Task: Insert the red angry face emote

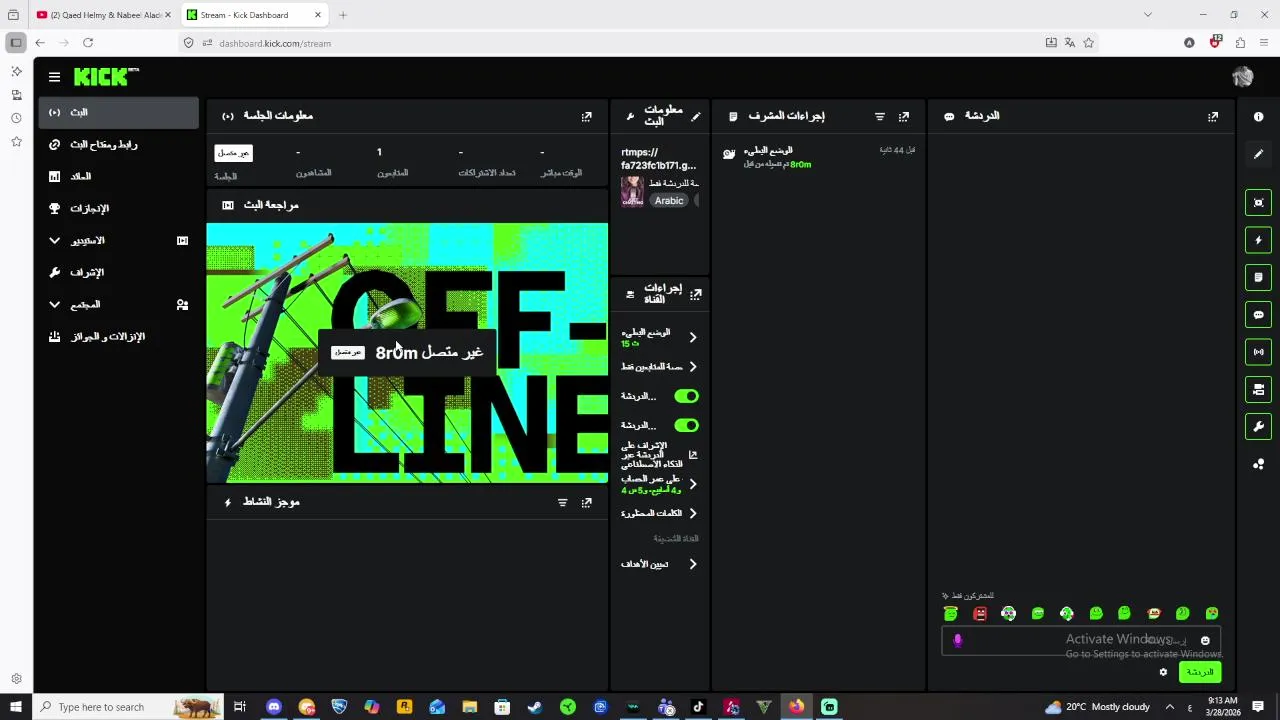Action: 980,614
